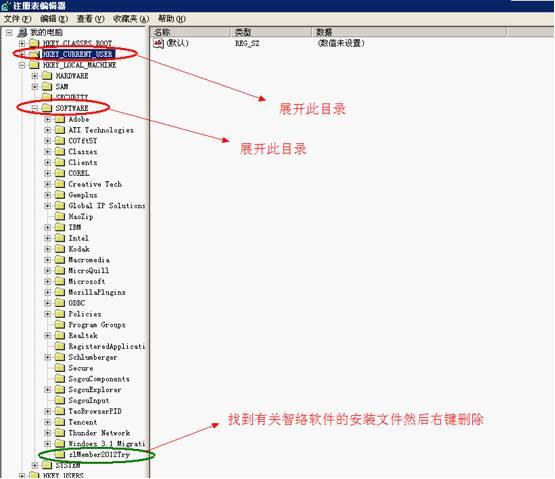Viewport: 555px width, 479px height.
Task: Select the Thunder Network key
Action: tap(99, 433)
